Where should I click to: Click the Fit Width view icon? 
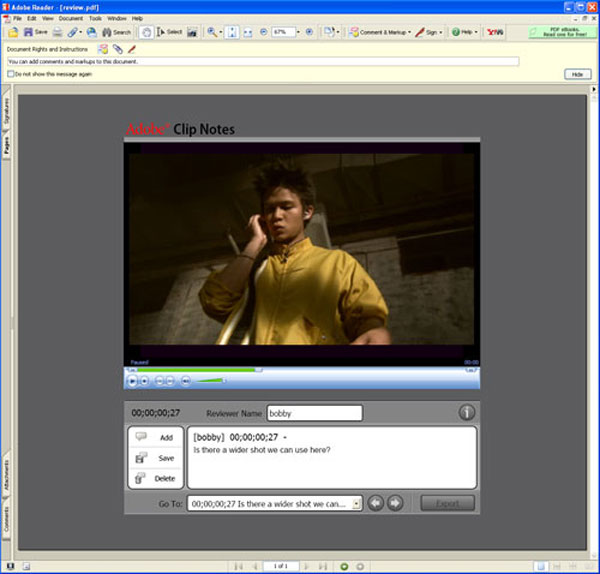(248, 32)
